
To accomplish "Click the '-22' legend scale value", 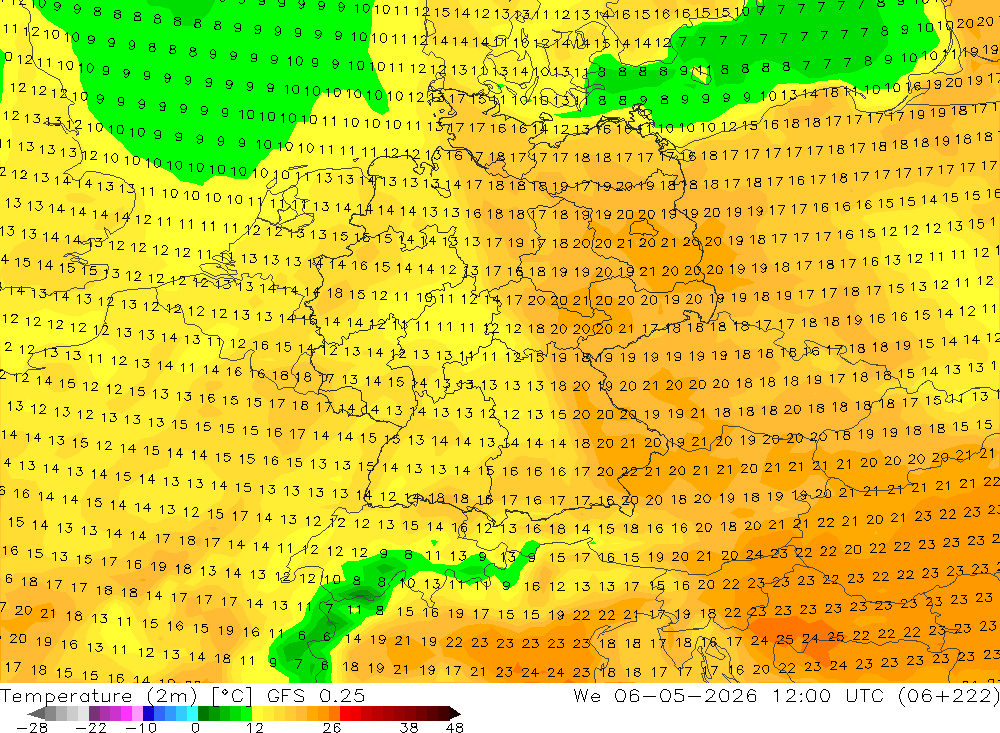I will point(91,727).
